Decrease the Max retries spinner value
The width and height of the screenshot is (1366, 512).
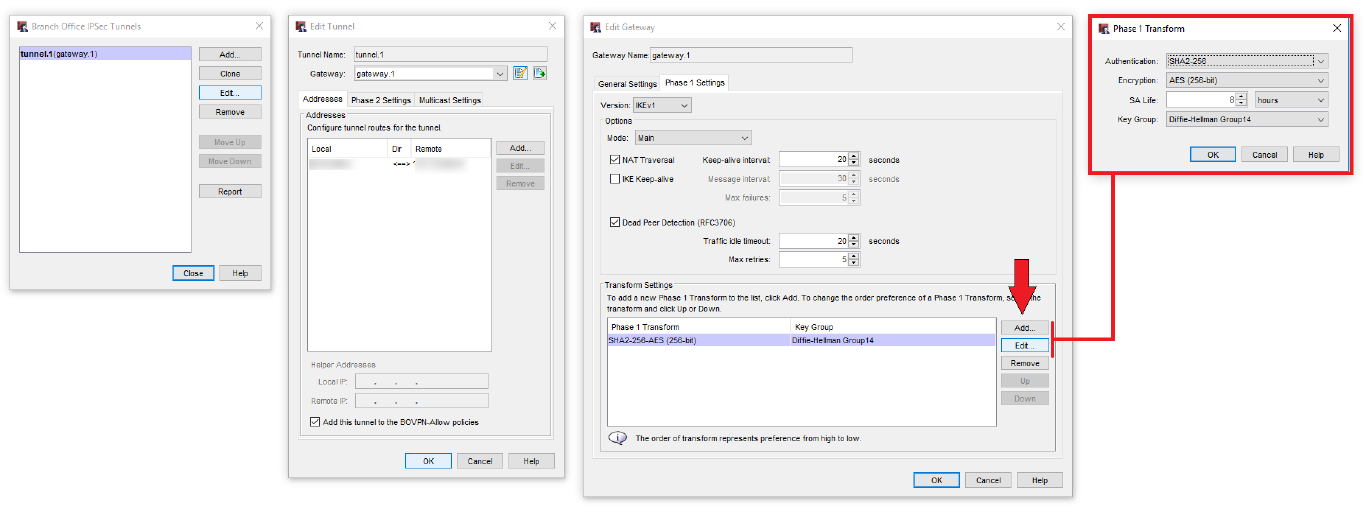pos(854,263)
